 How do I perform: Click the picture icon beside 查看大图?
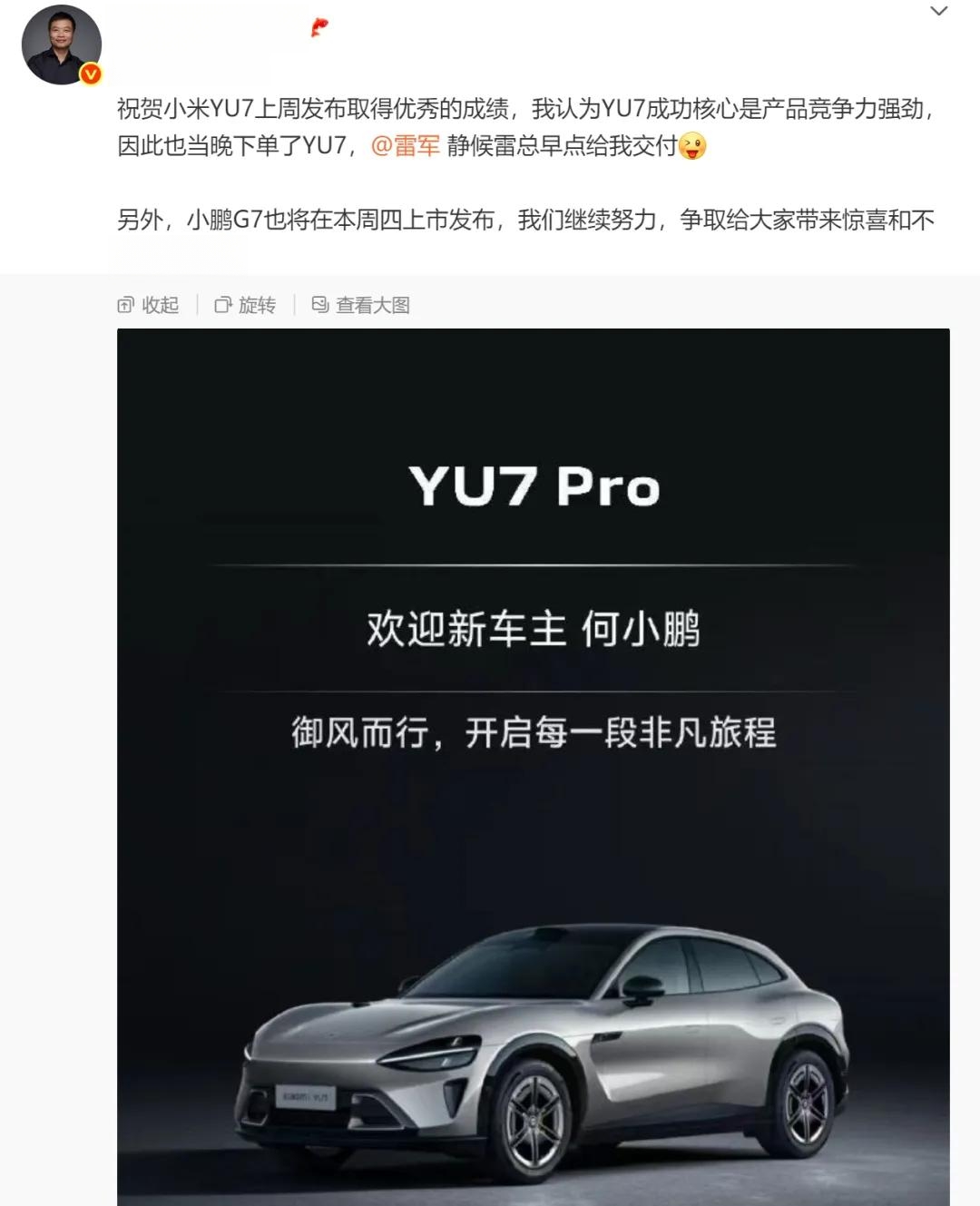click(x=319, y=305)
